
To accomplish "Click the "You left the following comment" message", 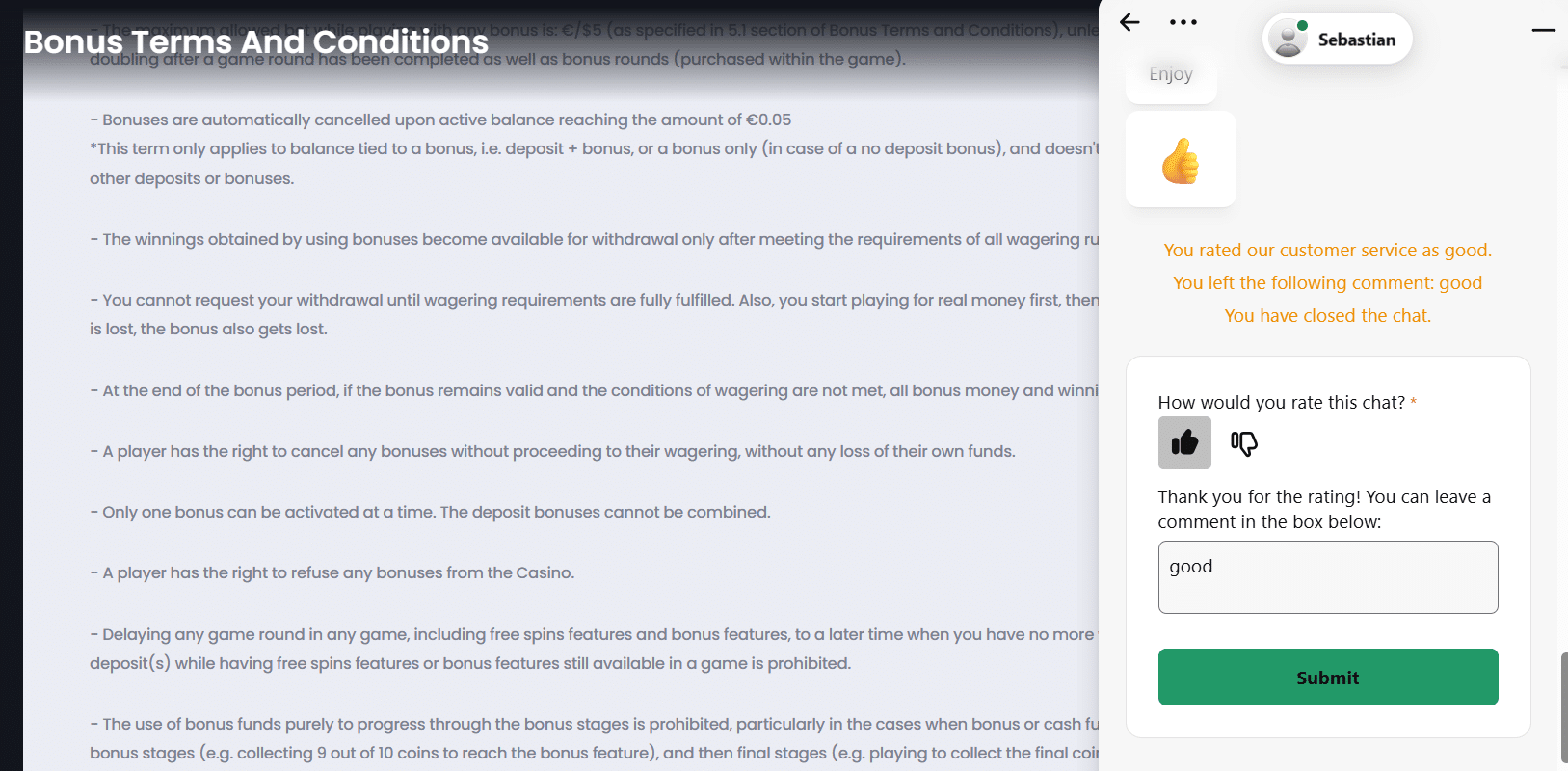I will pos(1327,283).
